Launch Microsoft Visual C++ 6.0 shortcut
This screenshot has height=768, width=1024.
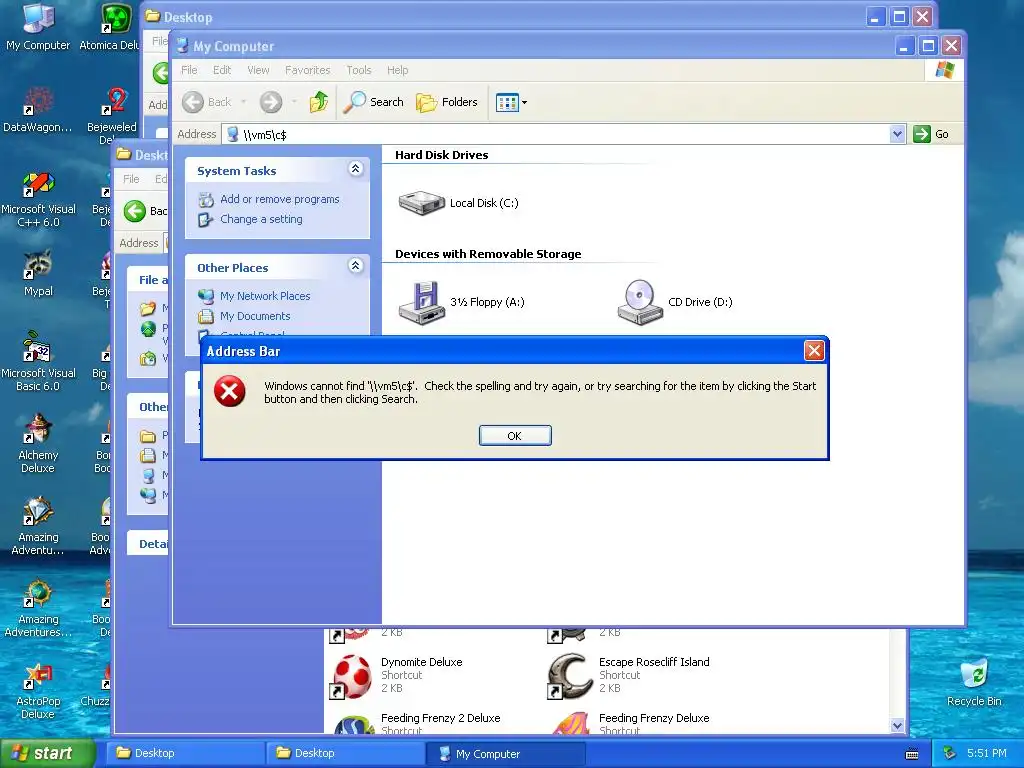tap(38, 199)
